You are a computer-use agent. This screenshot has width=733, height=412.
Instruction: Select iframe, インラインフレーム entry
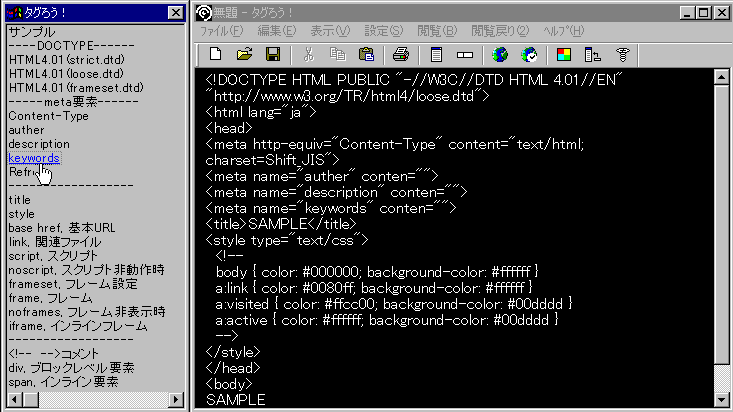[78, 326]
